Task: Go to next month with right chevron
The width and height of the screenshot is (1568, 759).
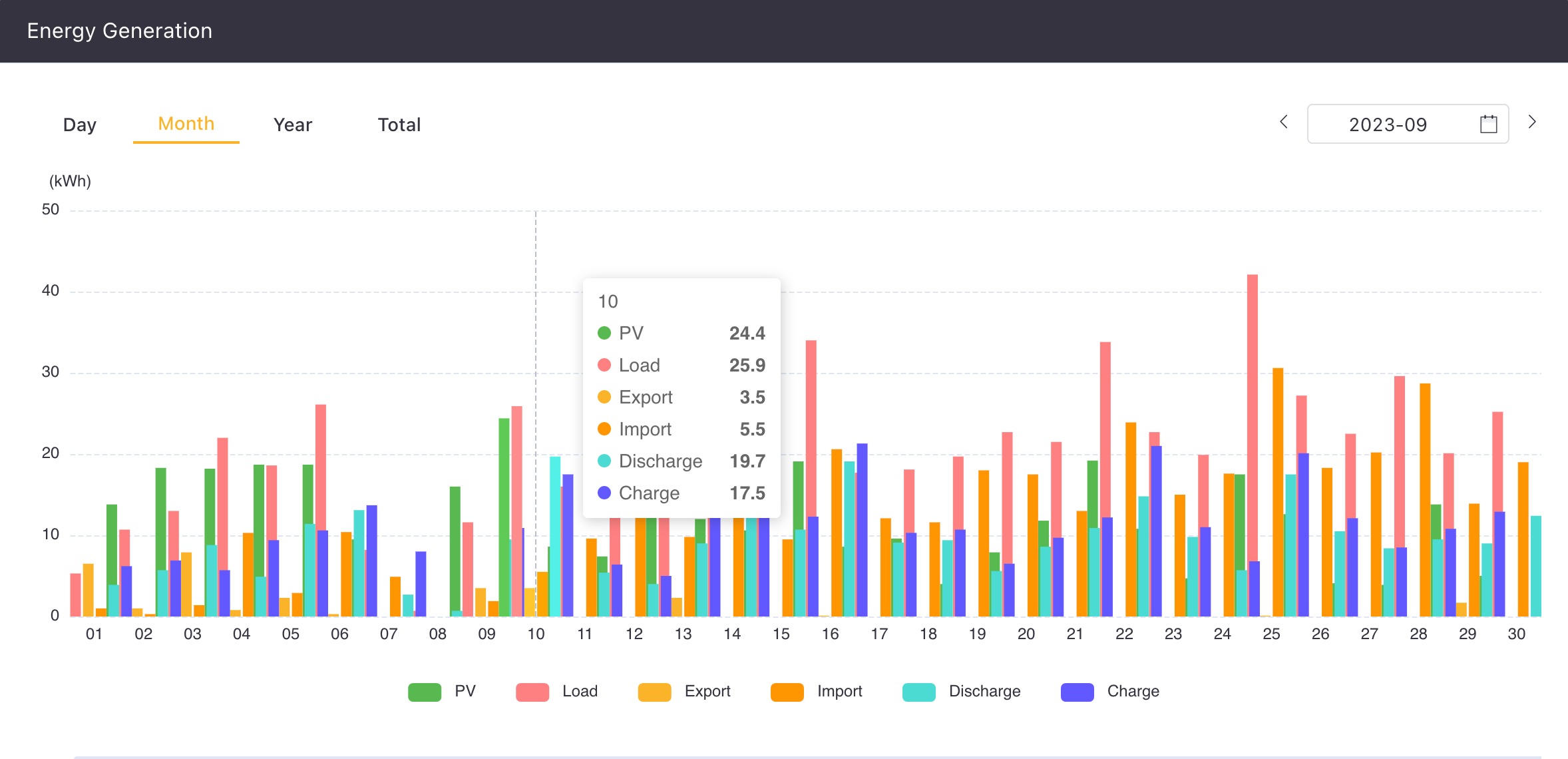Action: (x=1532, y=122)
